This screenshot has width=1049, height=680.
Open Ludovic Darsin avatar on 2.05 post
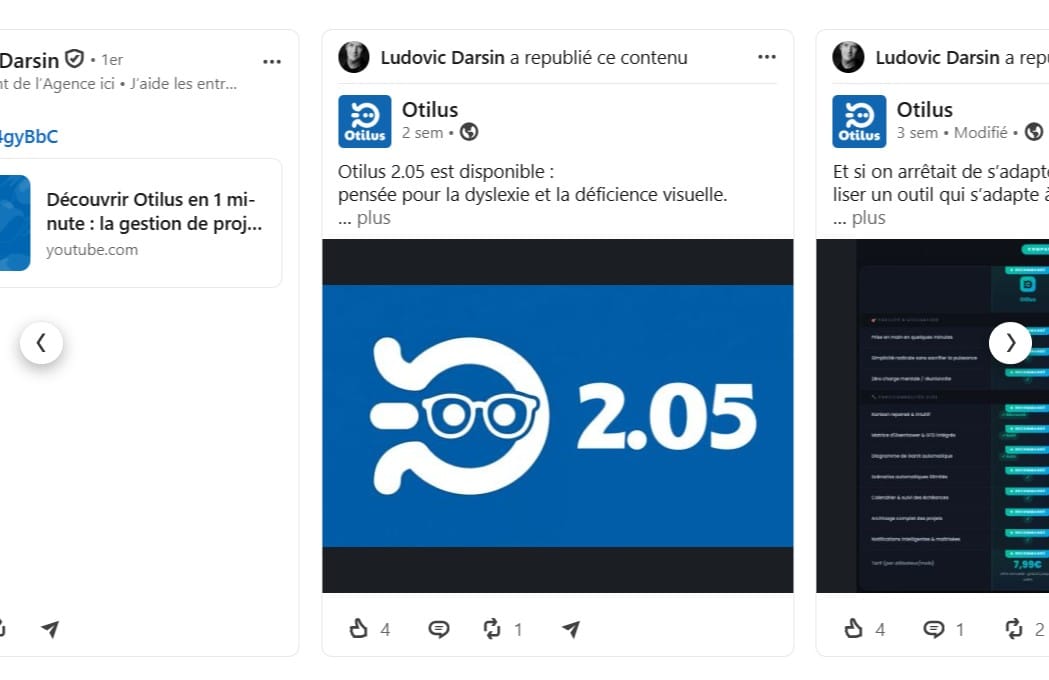tap(354, 57)
